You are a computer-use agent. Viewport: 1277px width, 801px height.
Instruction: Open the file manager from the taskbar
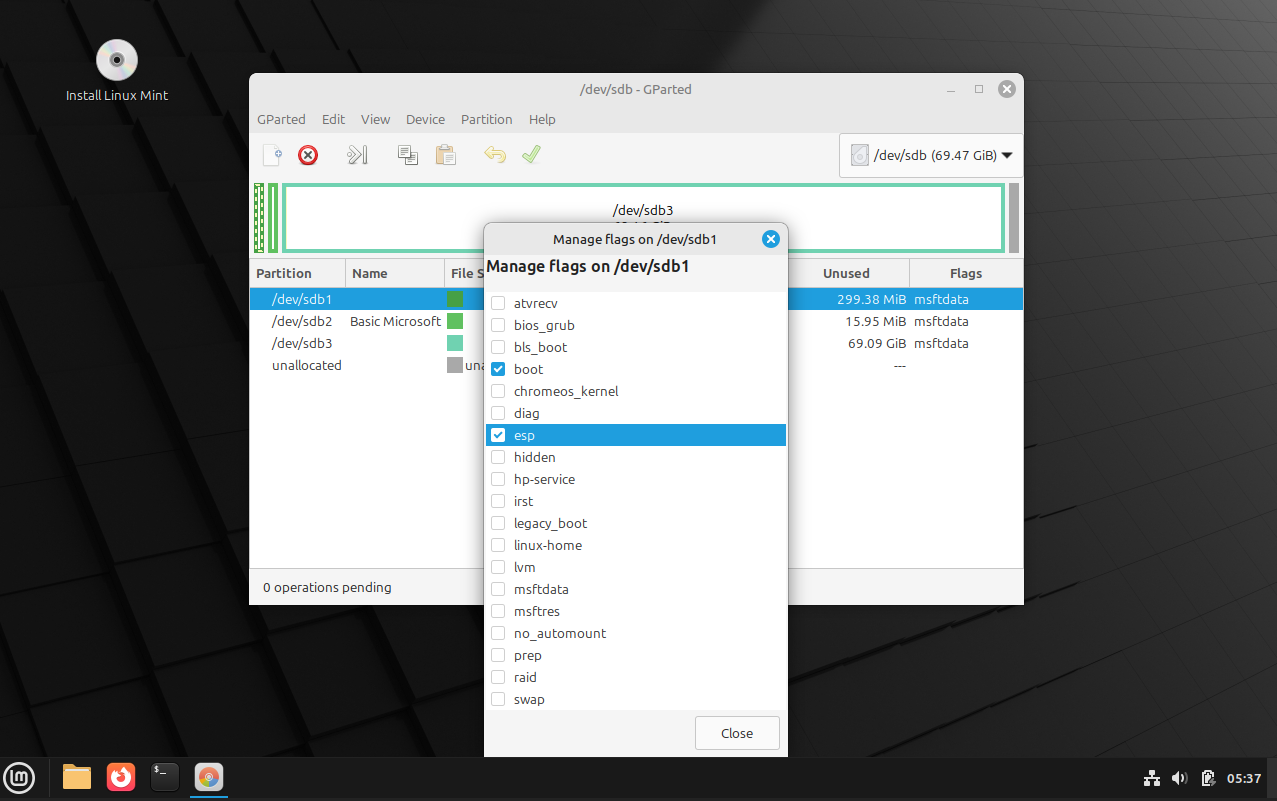tap(77, 777)
